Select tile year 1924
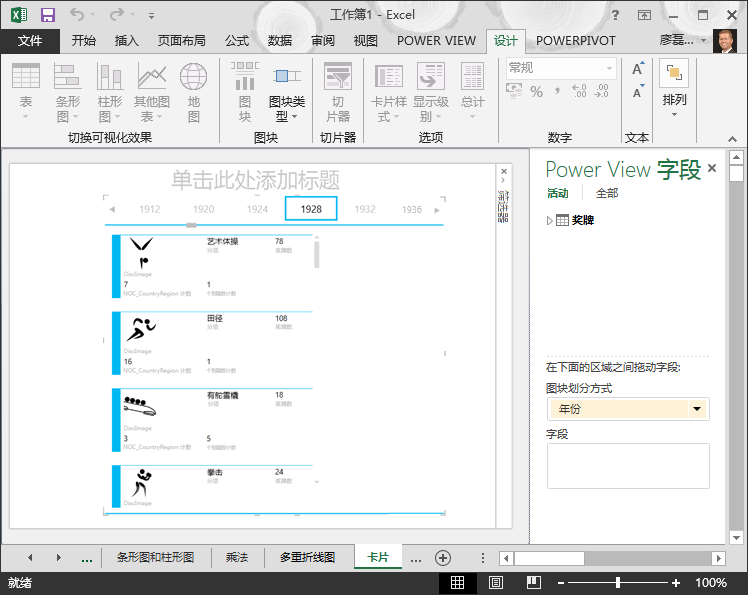Viewport: 748px width, 595px height. point(258,209)
